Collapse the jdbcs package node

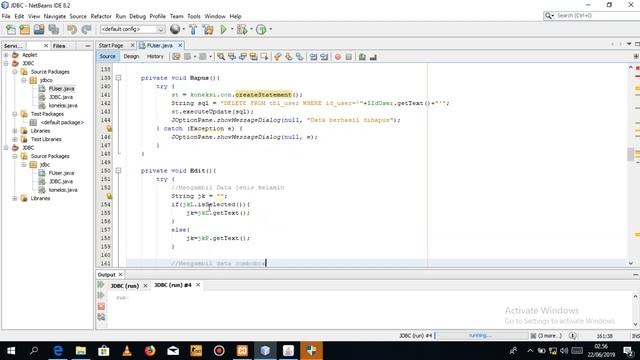(24, 80)
